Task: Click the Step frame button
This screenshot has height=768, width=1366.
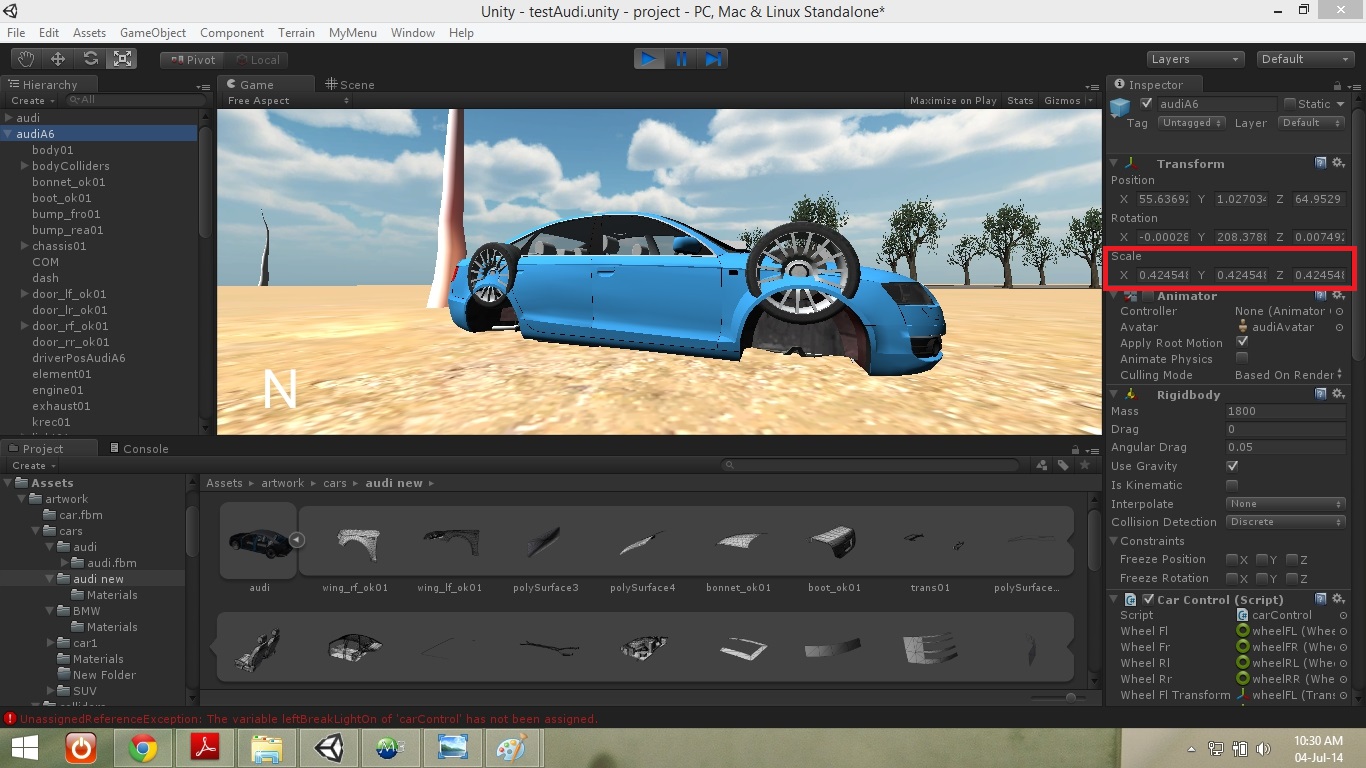Action: (x=713, y=59)
